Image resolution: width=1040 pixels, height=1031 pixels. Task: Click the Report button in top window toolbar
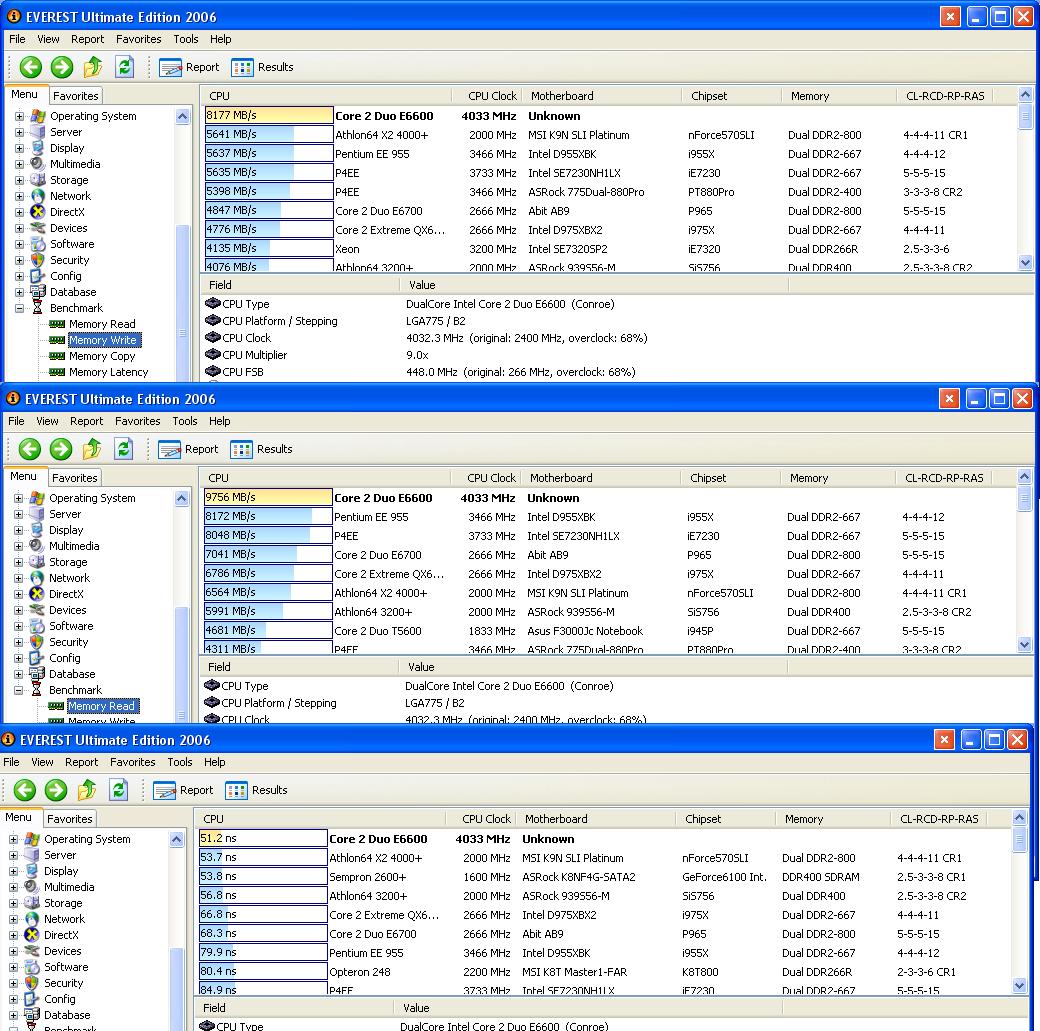[x=190, y=67]
